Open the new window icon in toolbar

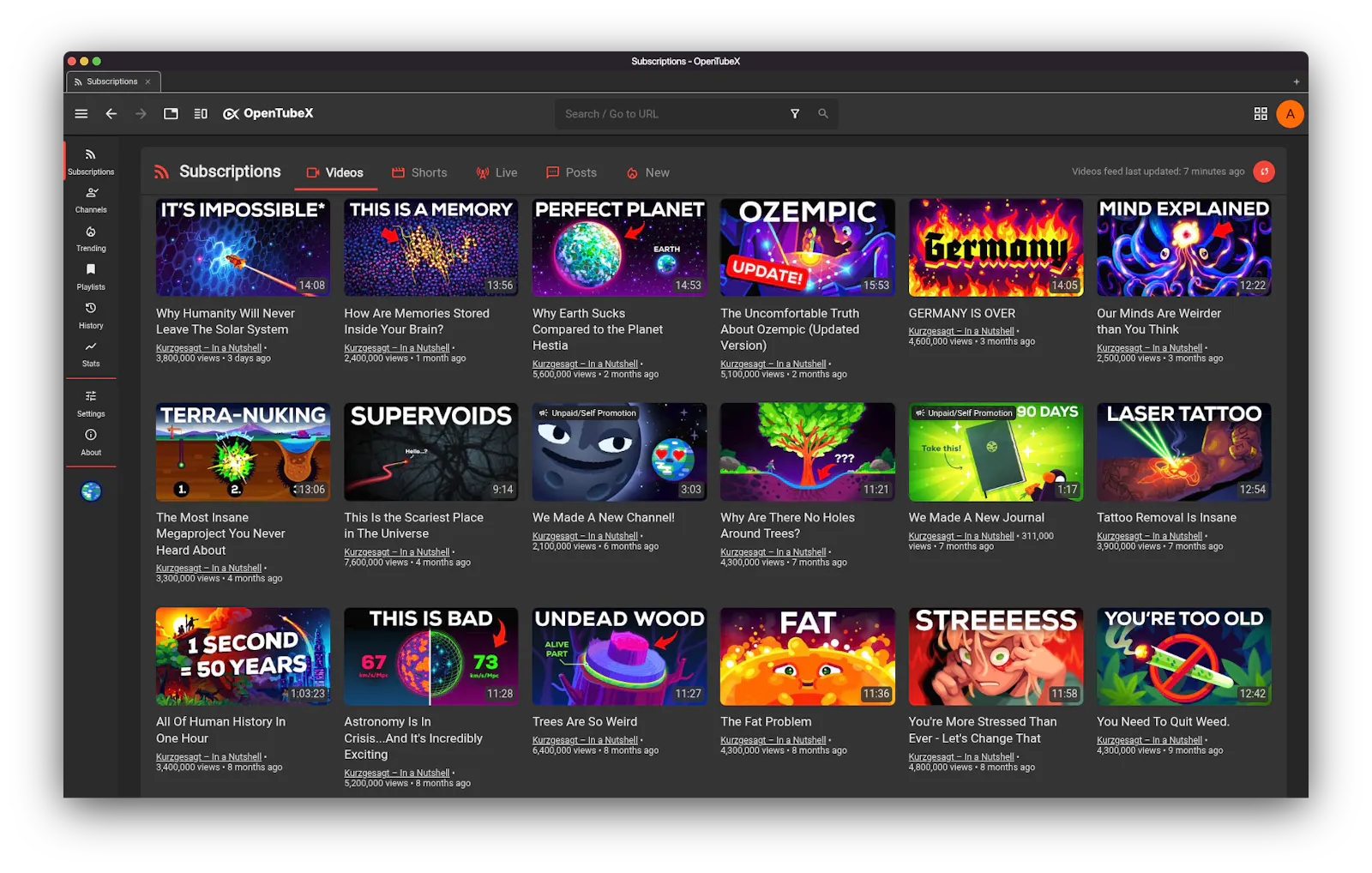point(171,114)
